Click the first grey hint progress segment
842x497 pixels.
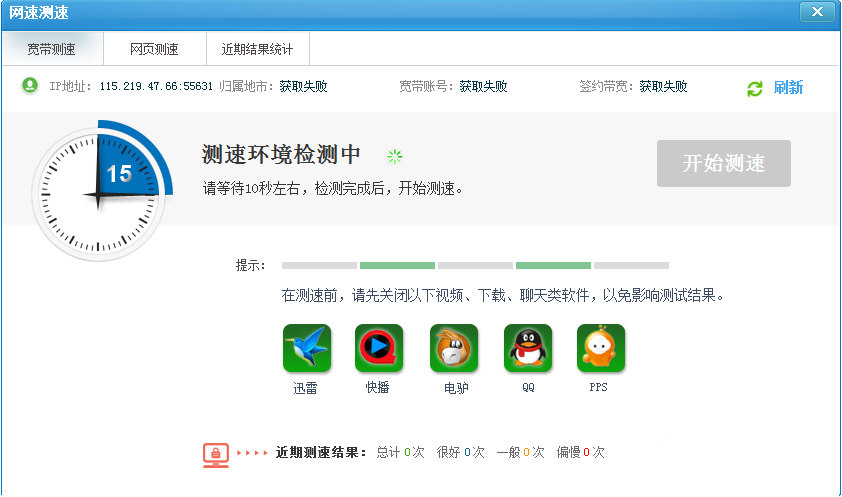[x=319, y=265]
